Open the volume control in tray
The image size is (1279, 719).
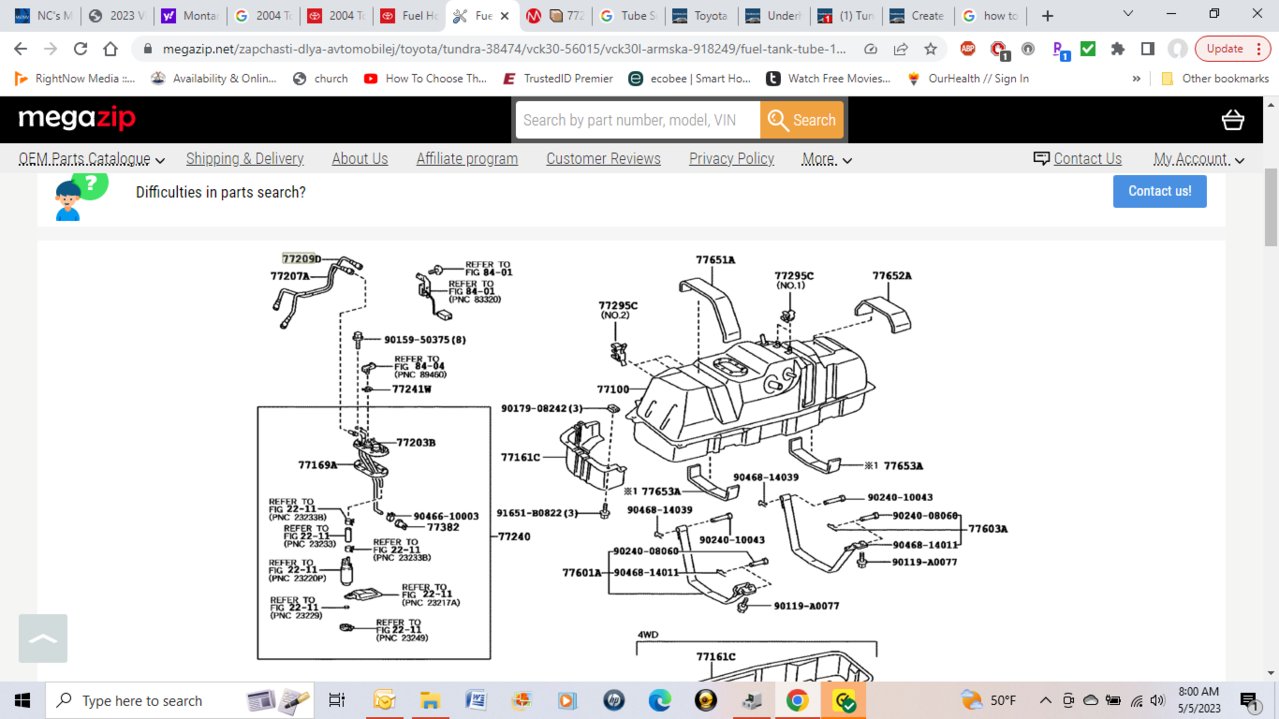click(x=1157, y=700)
